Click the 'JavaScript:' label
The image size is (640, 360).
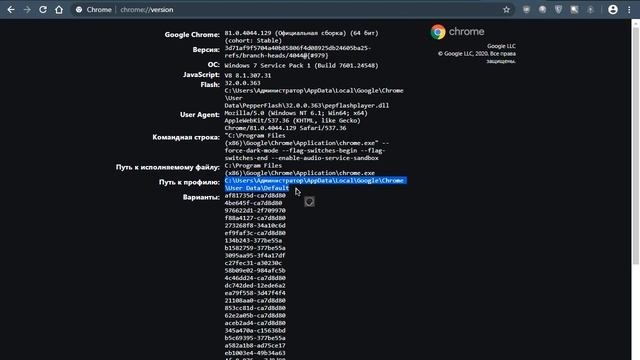[x=201, y=75]
